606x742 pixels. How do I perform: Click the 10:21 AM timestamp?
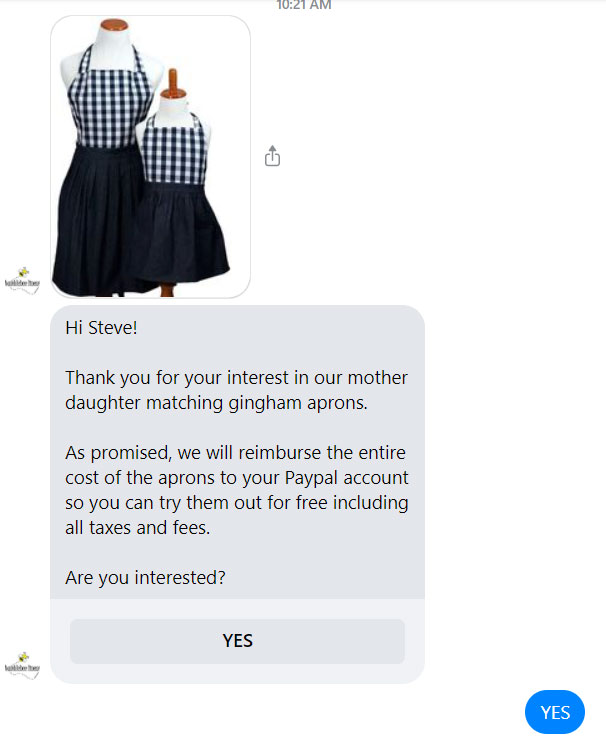point(304,5)
